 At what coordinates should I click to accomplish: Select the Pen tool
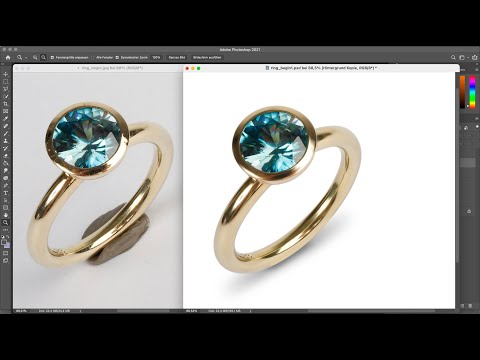coord(6,185)
